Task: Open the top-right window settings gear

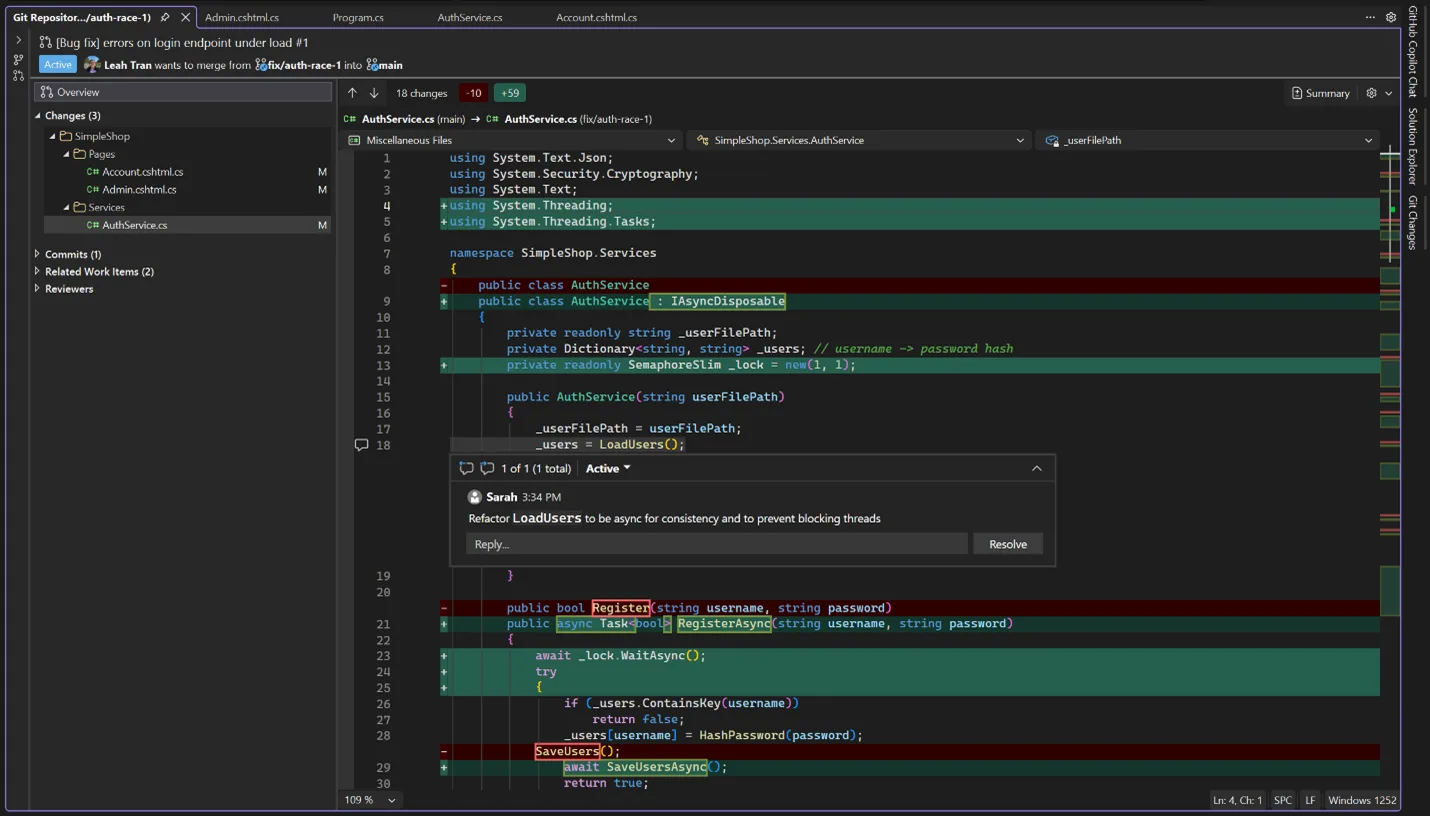Action: click(x=1390, y=17)
